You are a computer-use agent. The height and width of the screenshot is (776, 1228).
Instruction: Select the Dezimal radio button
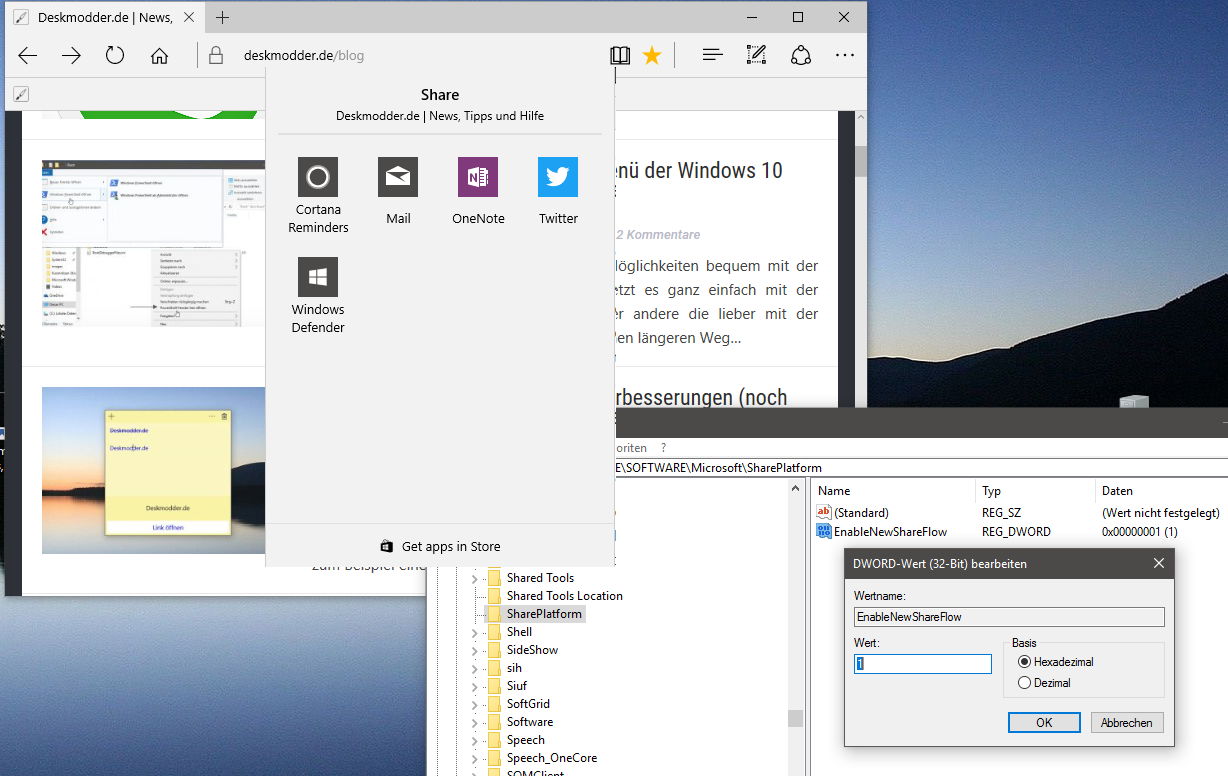click(x=1024, y=683)
